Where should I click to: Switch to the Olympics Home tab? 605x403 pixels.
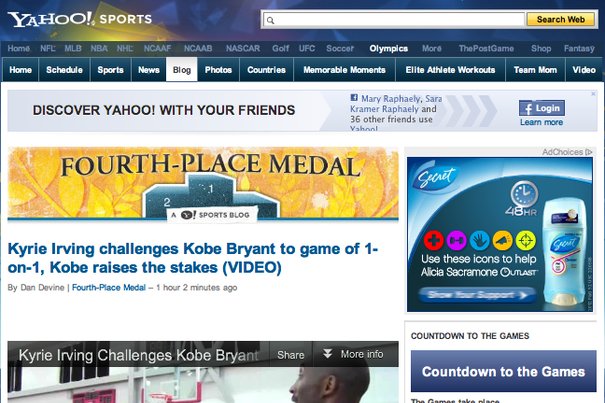tap(20, 70)
